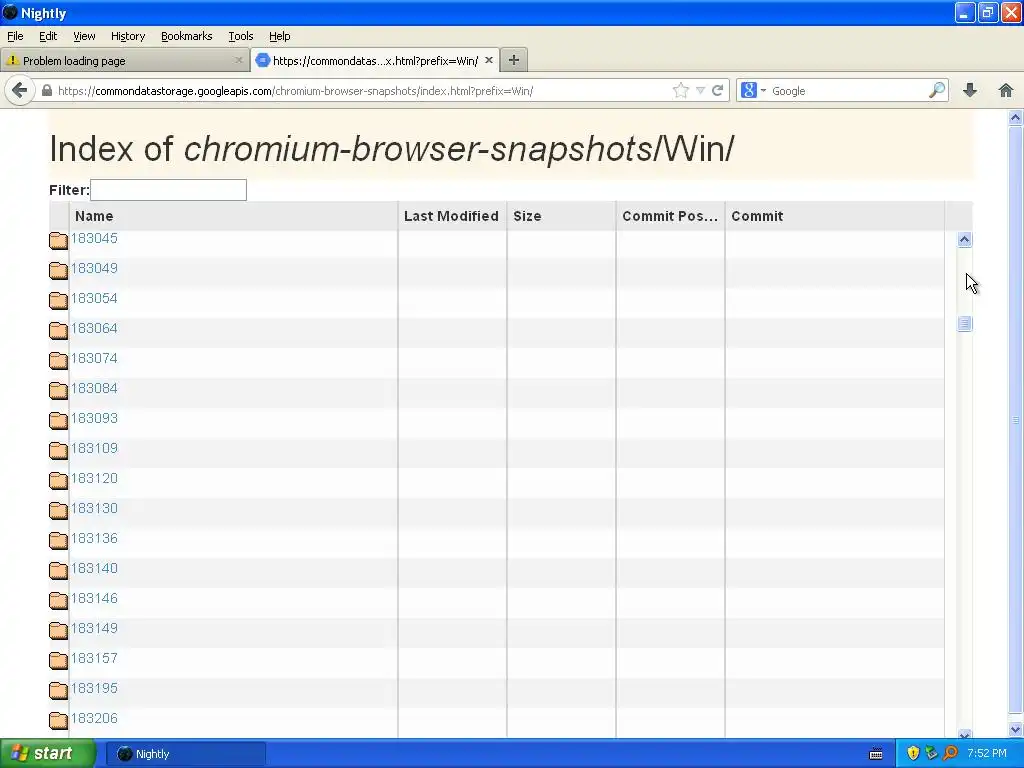Click the 7:52 PM taskbar clock

(986, 754)
